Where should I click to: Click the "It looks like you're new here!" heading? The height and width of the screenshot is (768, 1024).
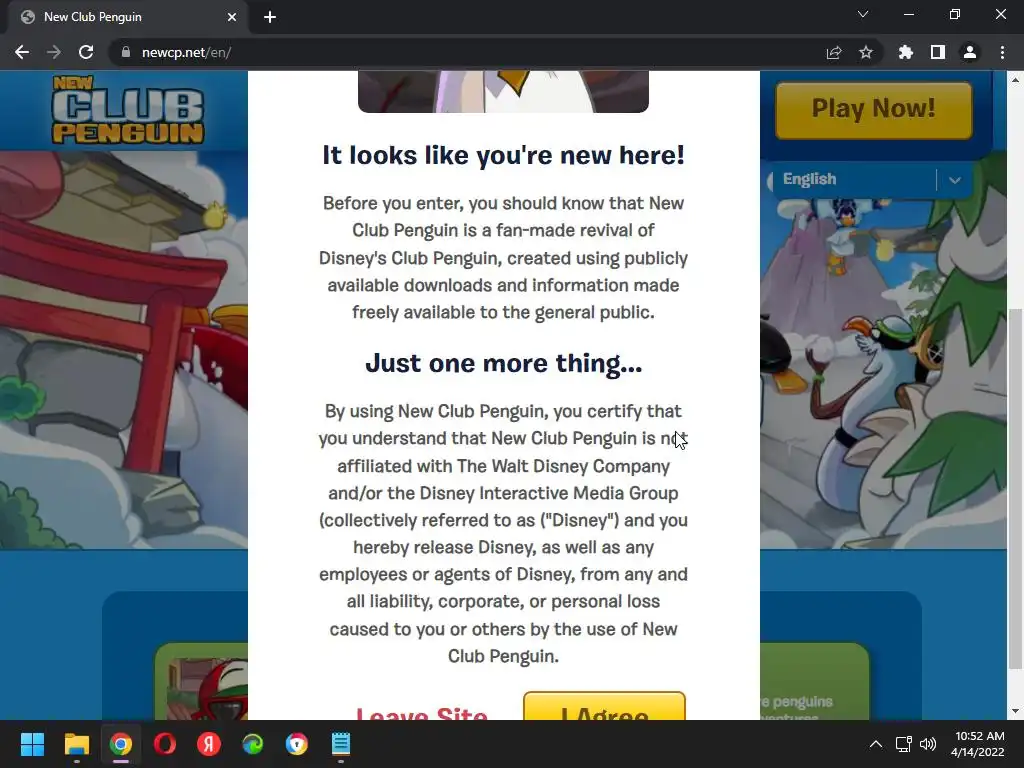point(504,155)
